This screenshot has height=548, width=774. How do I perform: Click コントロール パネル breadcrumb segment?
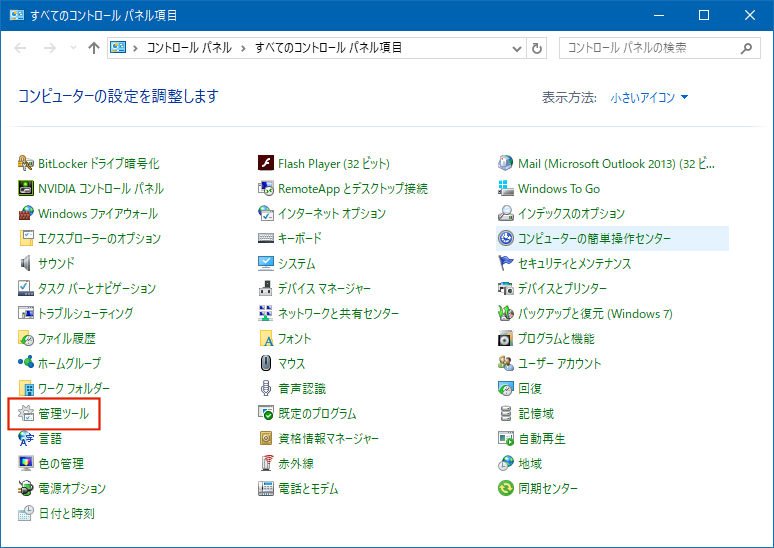click(x=189, y=48)
